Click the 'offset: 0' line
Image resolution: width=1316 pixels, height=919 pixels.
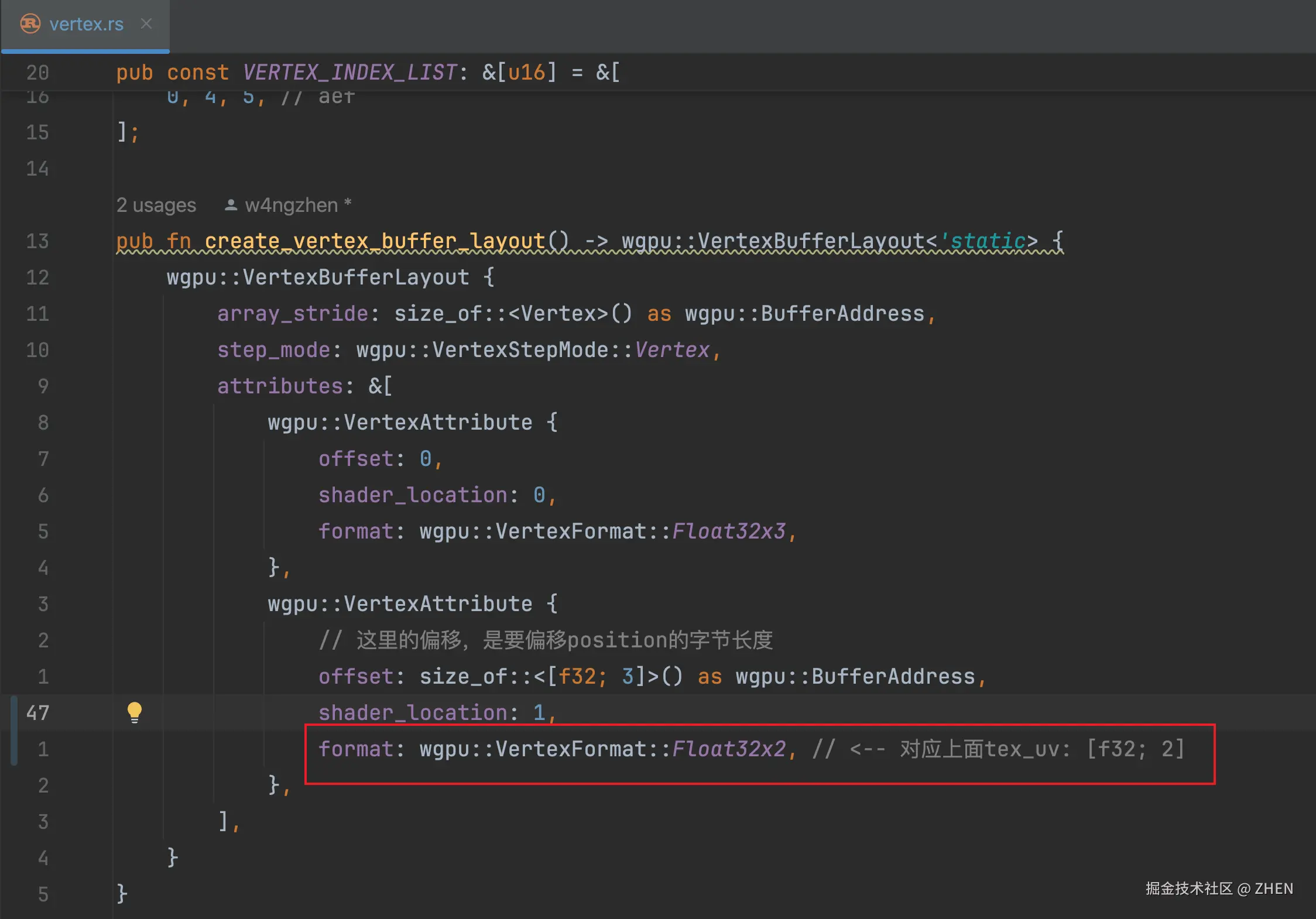[x=381, y=459]
